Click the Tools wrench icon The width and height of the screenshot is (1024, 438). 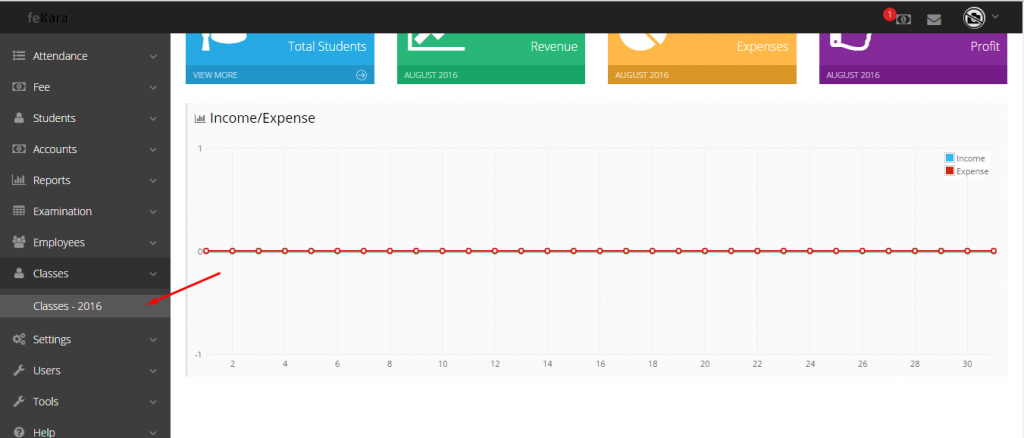click(x=19, y=401)
